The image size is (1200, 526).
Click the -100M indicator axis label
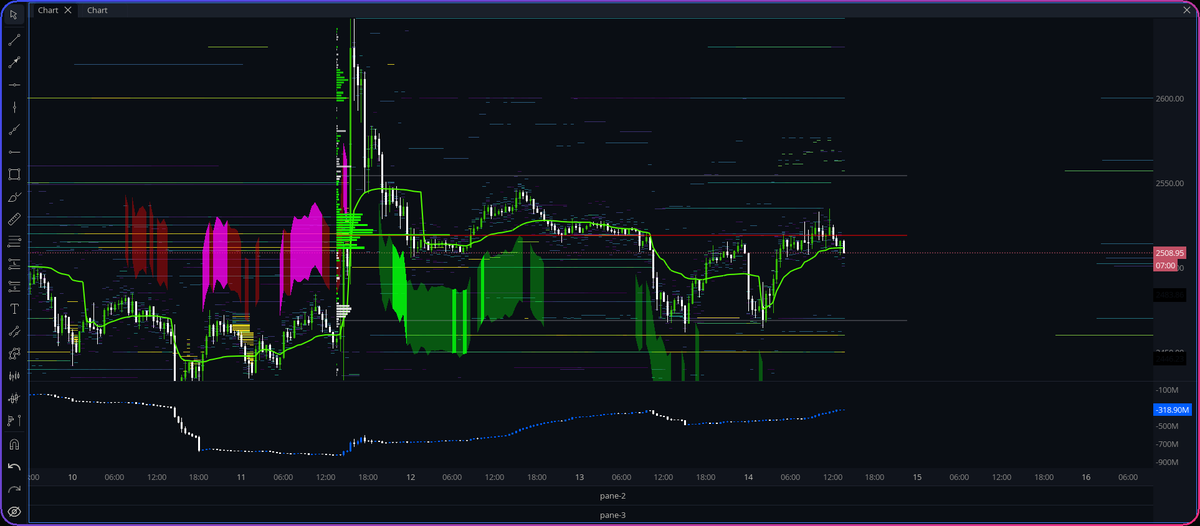pos(1168,390)
